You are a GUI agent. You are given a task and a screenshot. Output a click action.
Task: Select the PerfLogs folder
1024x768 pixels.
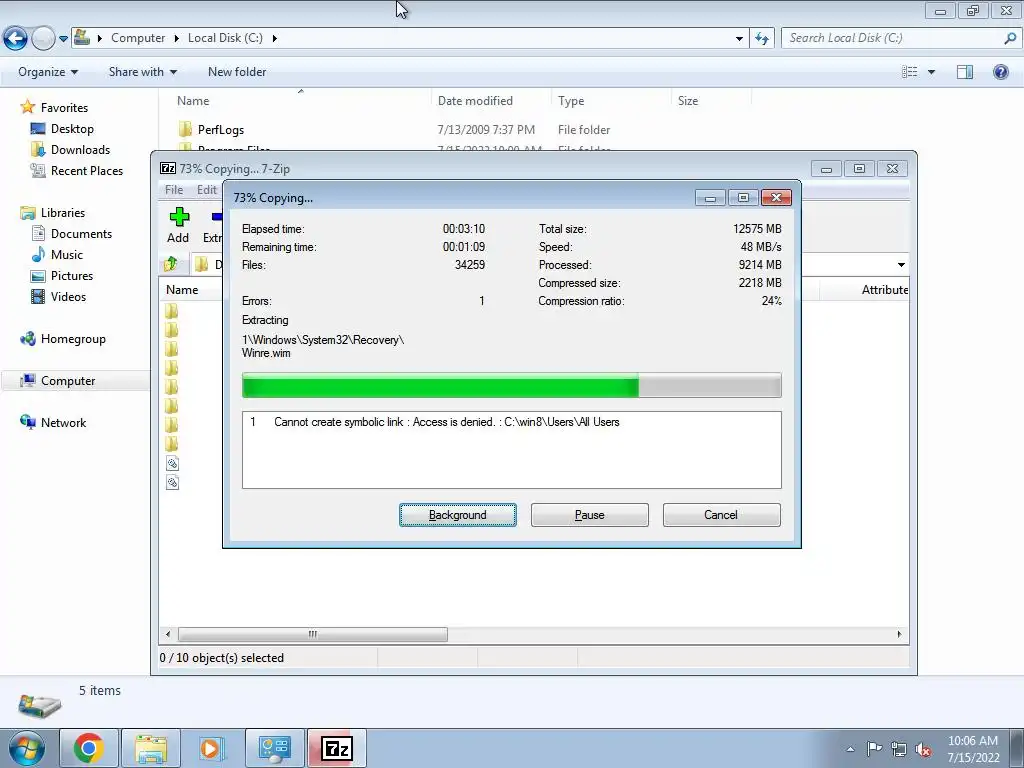tap(221, 129)
